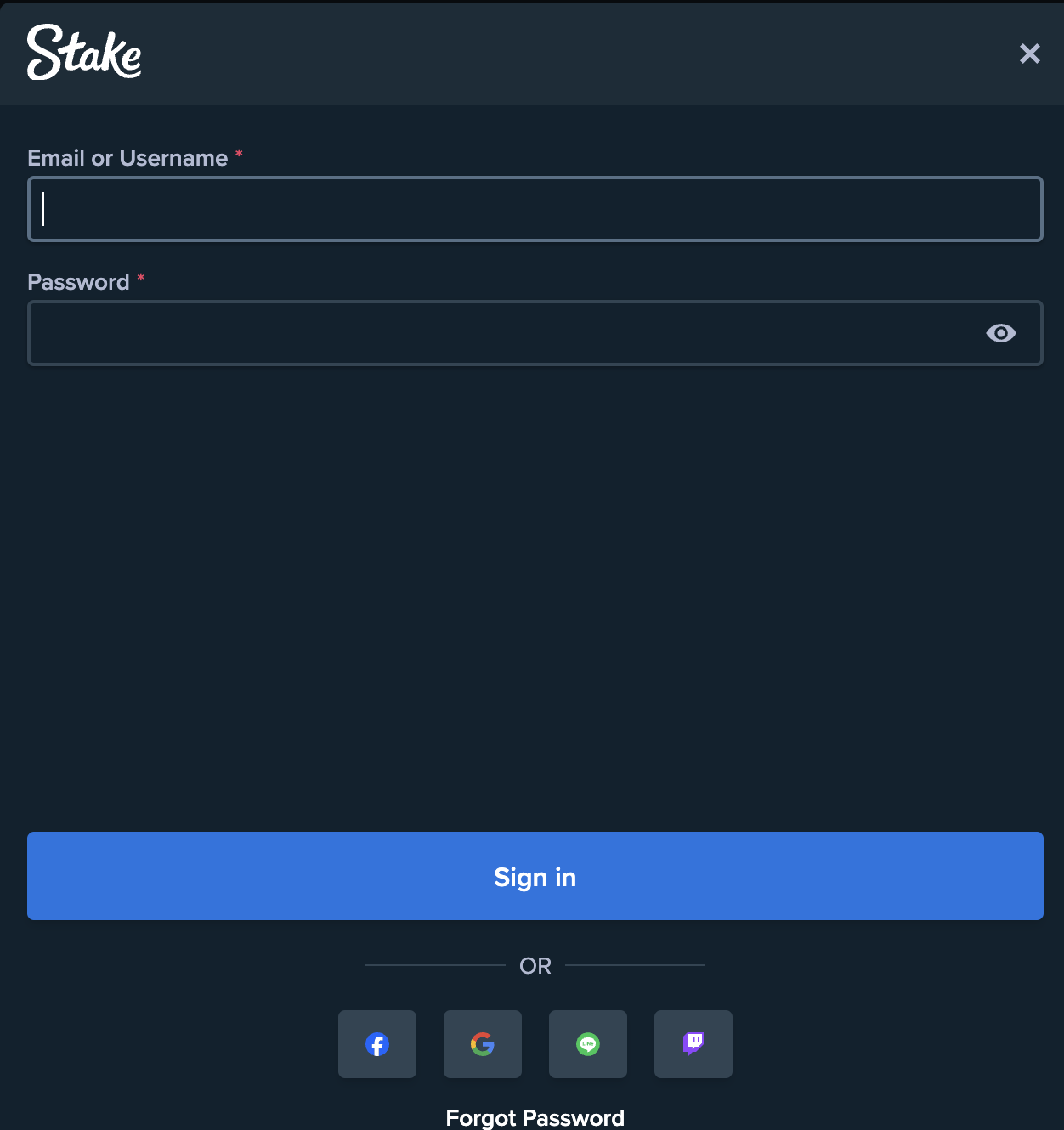Click the Stake logo
1064x1130 pixels.
pyautogui.click(x=84, y=53)
